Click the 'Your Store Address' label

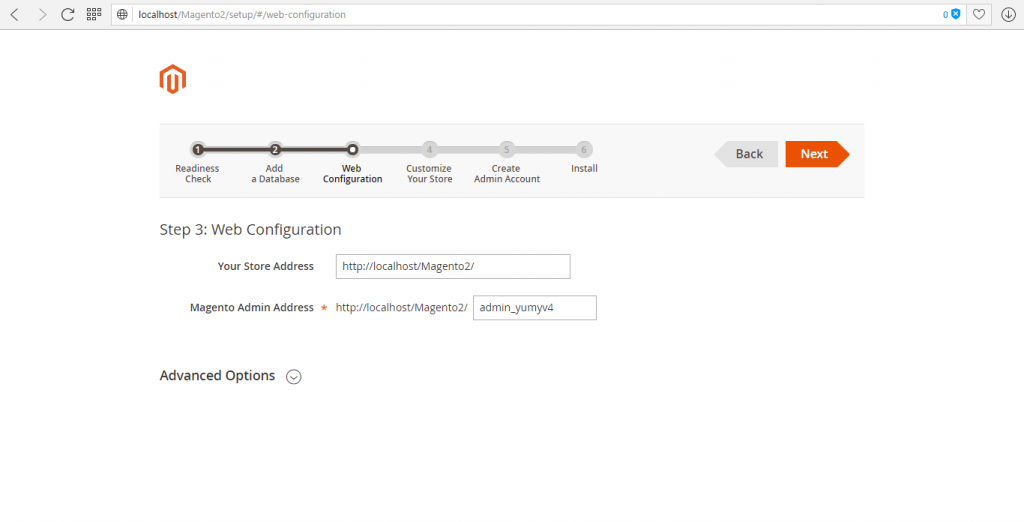pos(266,267)
